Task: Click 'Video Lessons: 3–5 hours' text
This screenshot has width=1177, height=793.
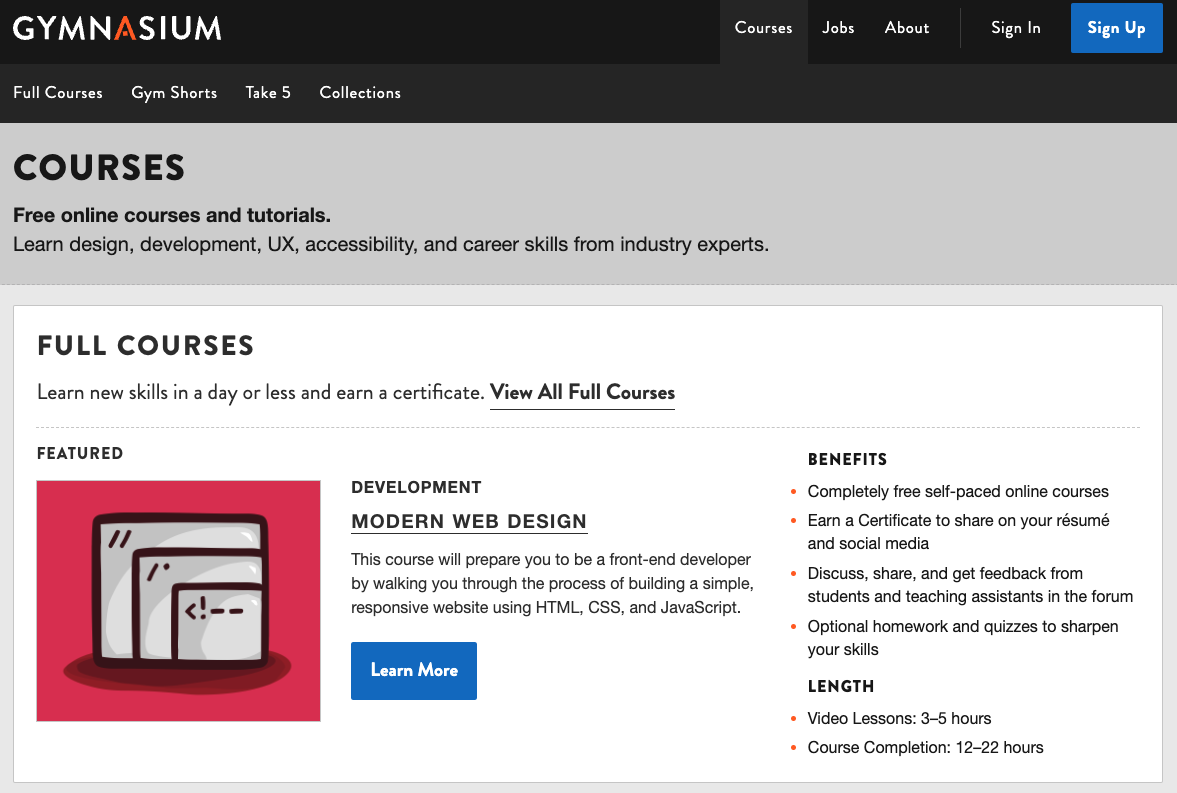Action: click(899, 719)
